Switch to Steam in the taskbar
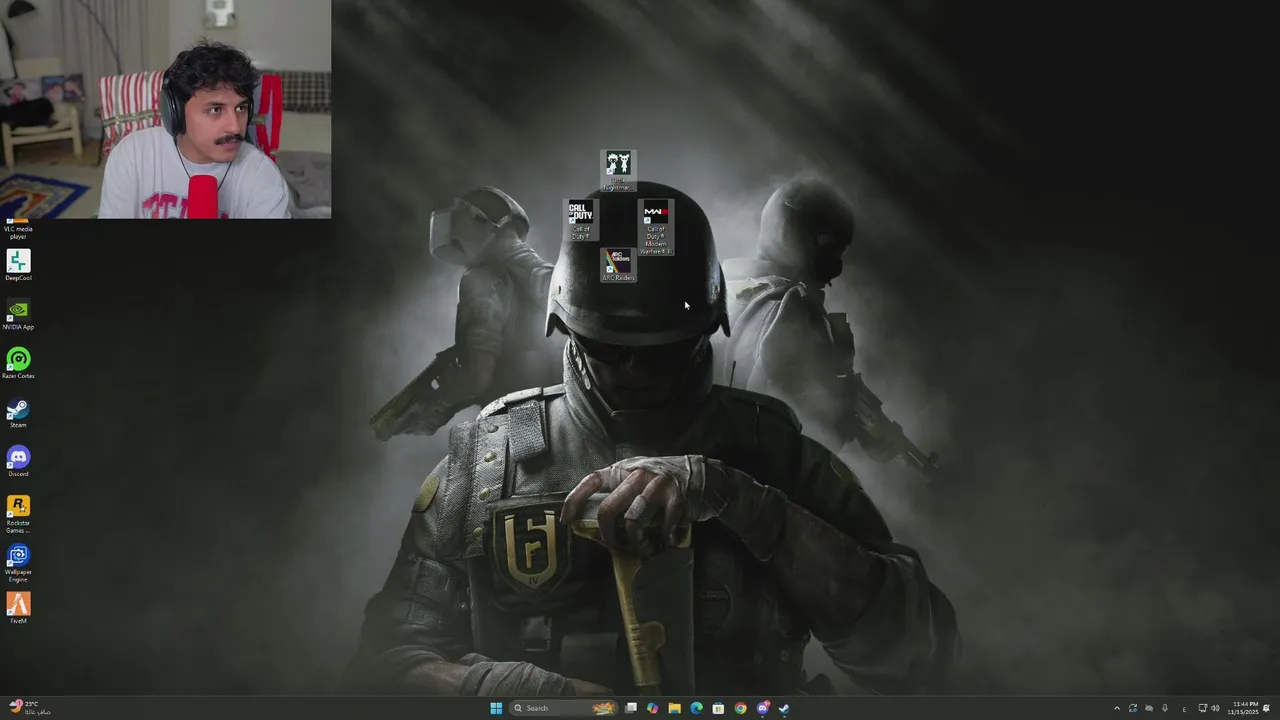Viewport: 1280px width, 720px height. [784, 708]
